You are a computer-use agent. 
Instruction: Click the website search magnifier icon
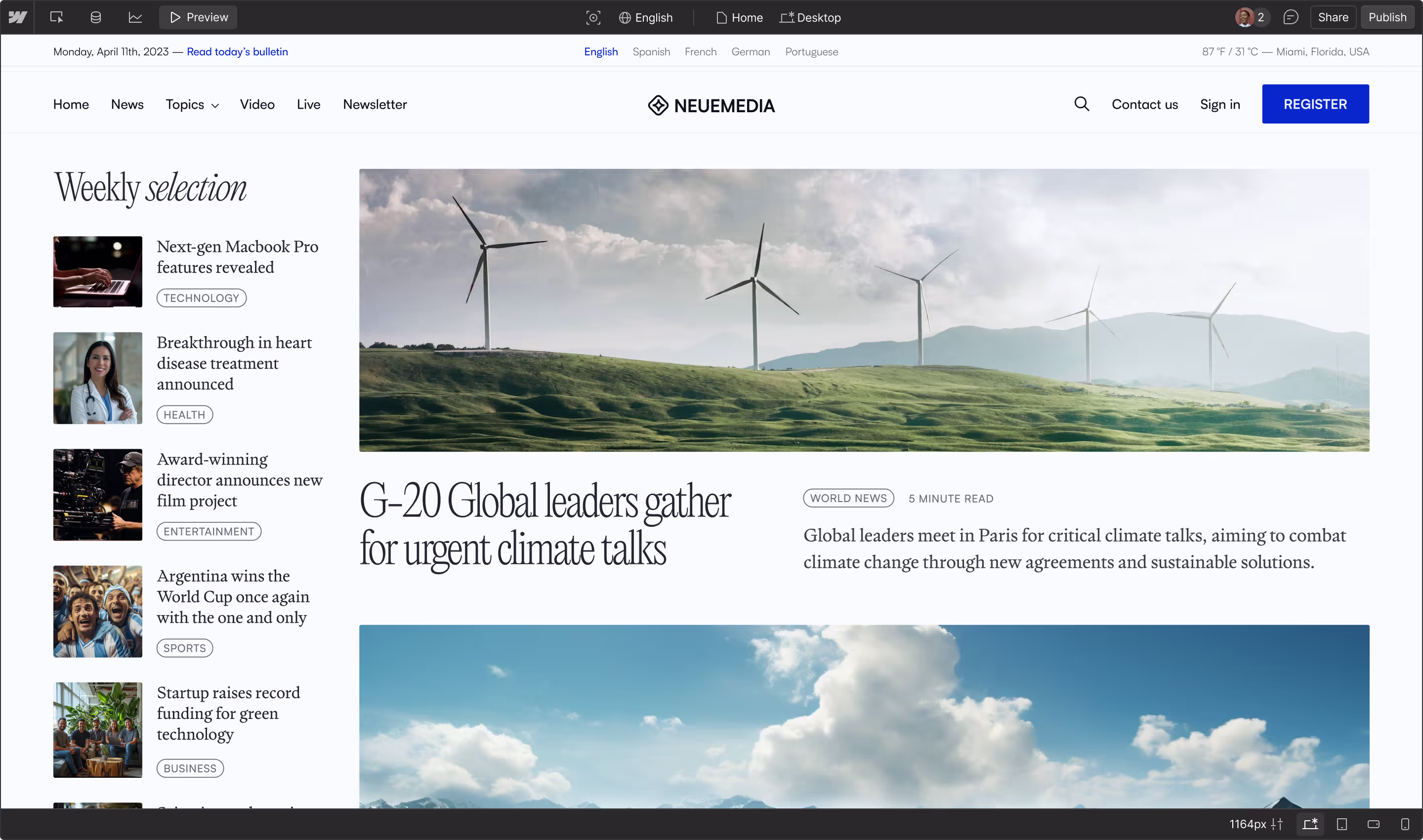click(1081, 104)
